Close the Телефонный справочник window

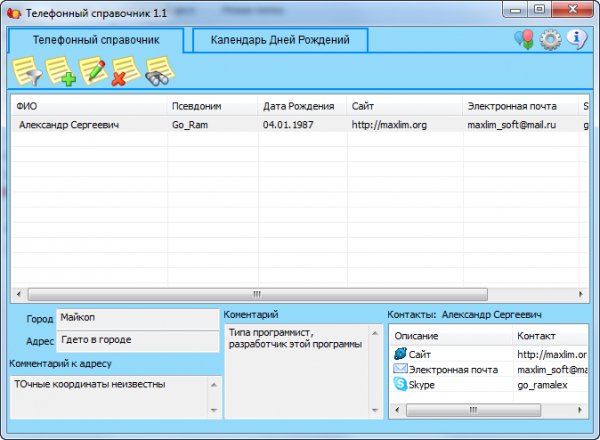(x=572, y=9)
